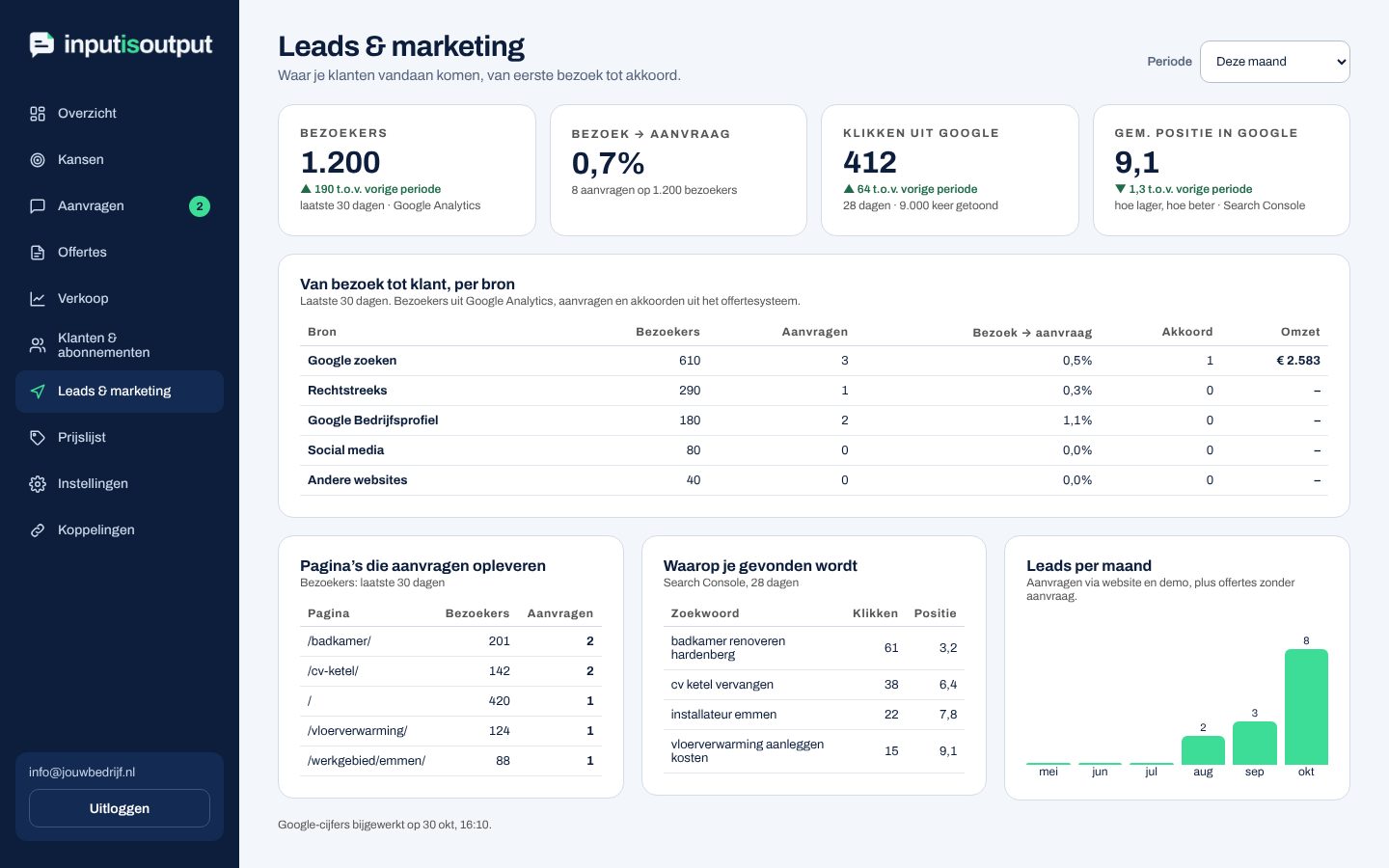Open the Periode dropdown set to Deze maand

1274,62
